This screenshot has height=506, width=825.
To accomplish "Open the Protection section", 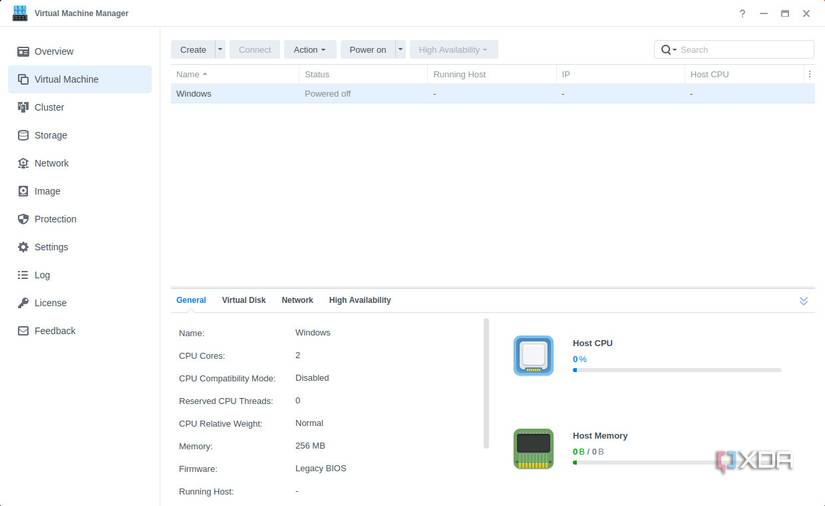I will [x=80, y=219].
